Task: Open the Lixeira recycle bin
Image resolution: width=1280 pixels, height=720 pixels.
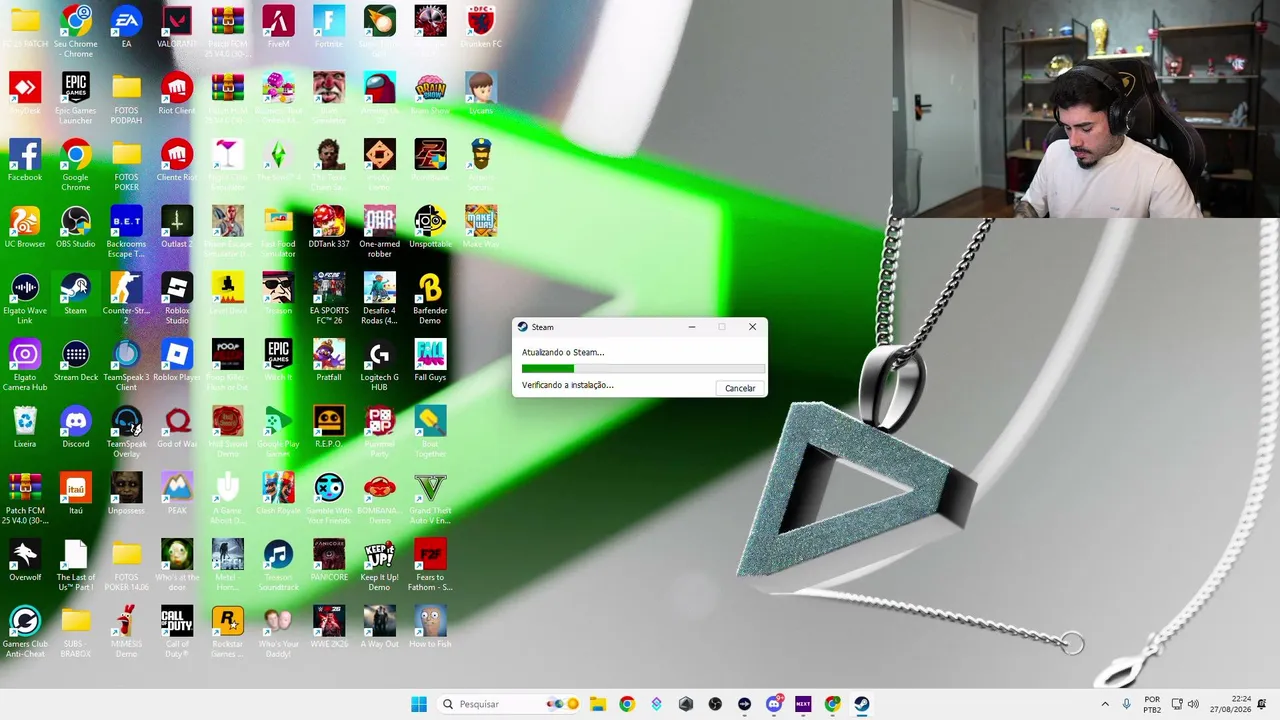Action: click(25, 428)
